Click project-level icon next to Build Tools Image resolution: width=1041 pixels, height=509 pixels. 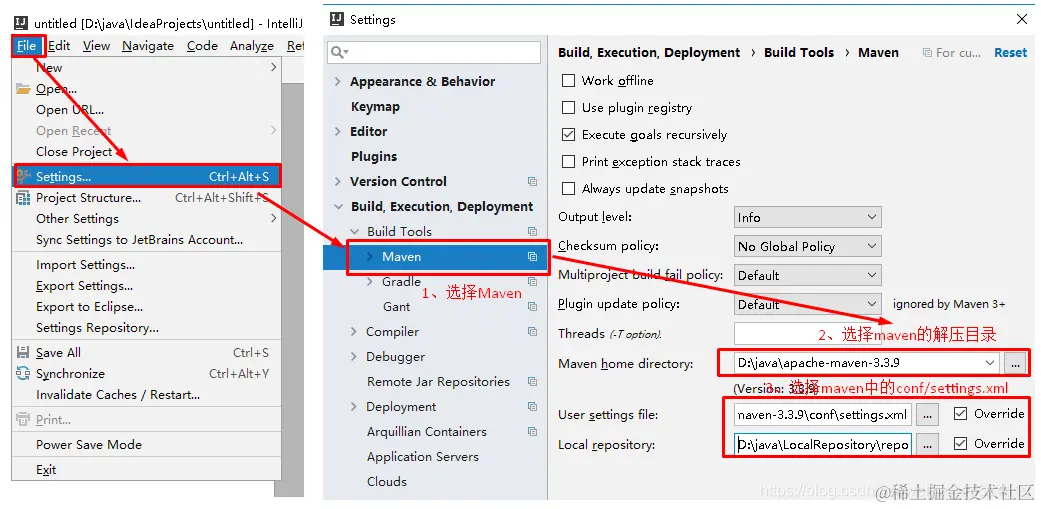(532, 232)
